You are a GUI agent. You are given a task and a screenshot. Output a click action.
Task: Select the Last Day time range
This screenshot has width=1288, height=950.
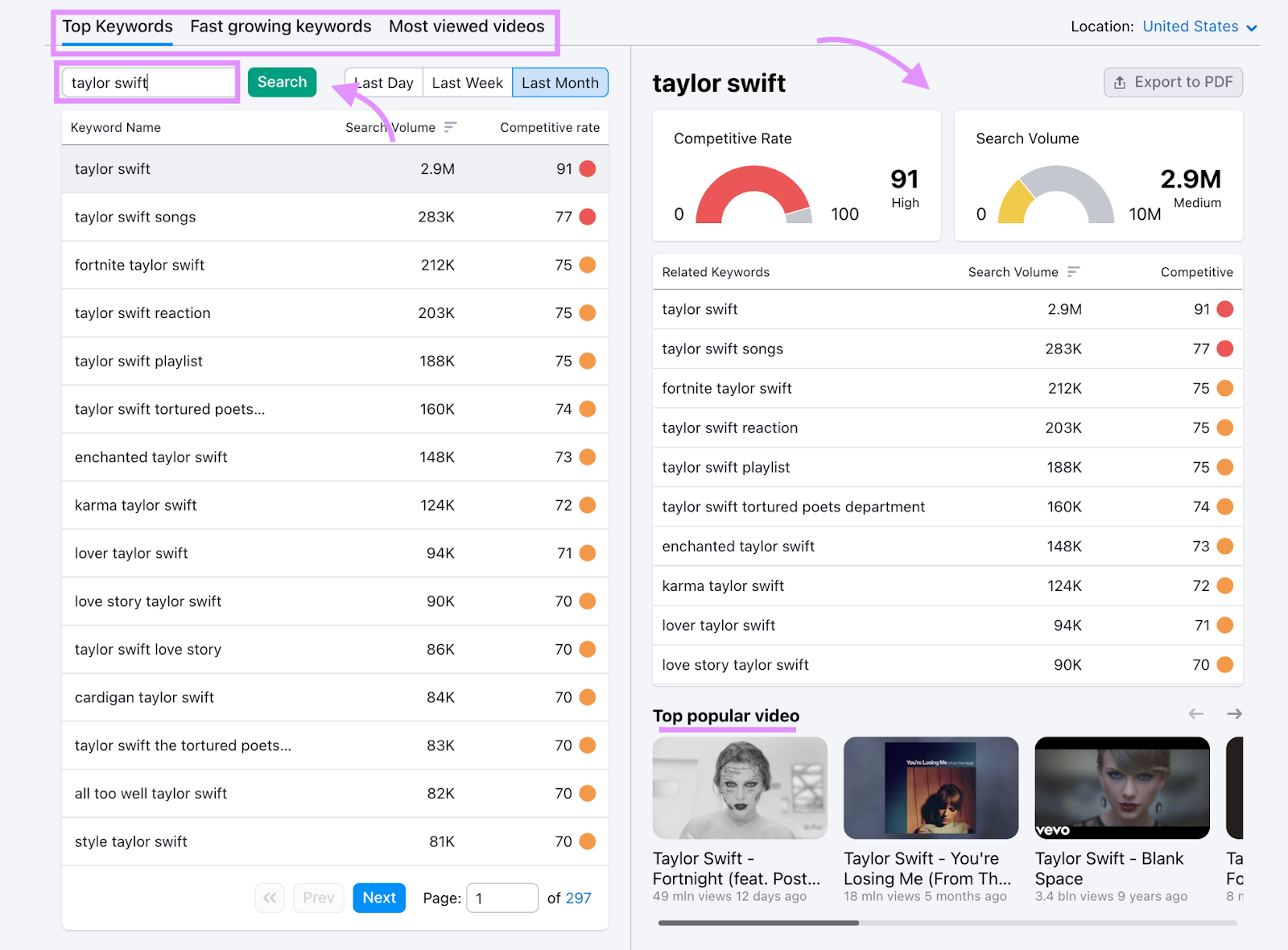pos(384,83)
